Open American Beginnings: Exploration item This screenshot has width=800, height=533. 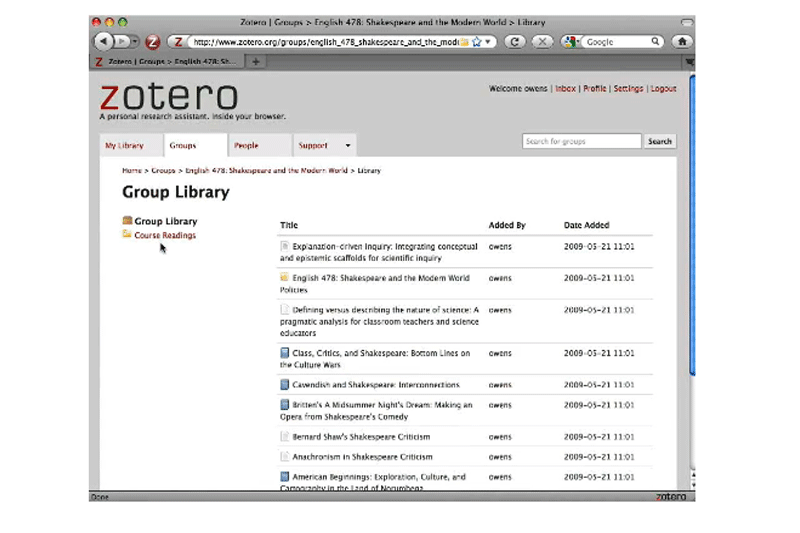coord(372,482)
